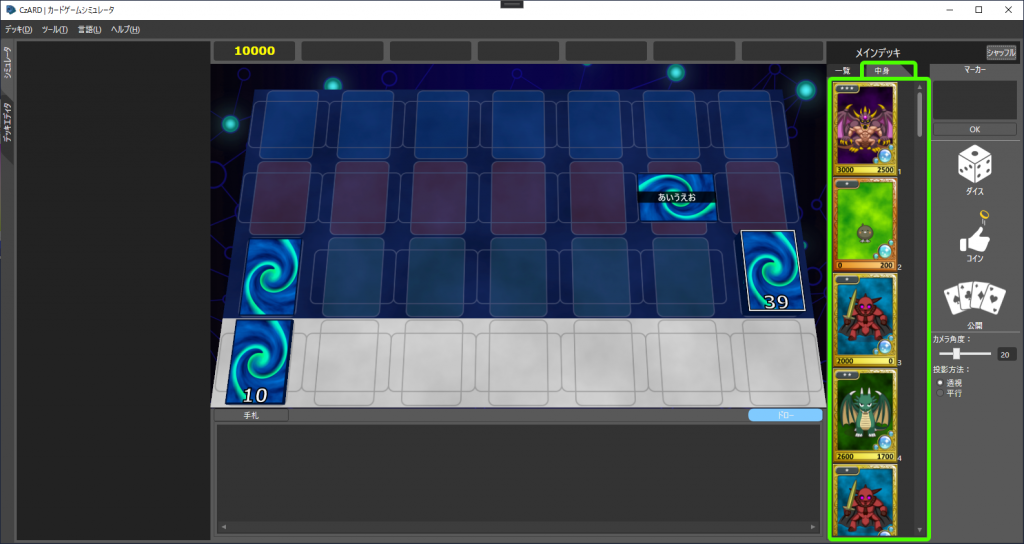Choose 平行 parallel projection
1024x544 pixels.
pyautogui.click(x=940, y=393)
